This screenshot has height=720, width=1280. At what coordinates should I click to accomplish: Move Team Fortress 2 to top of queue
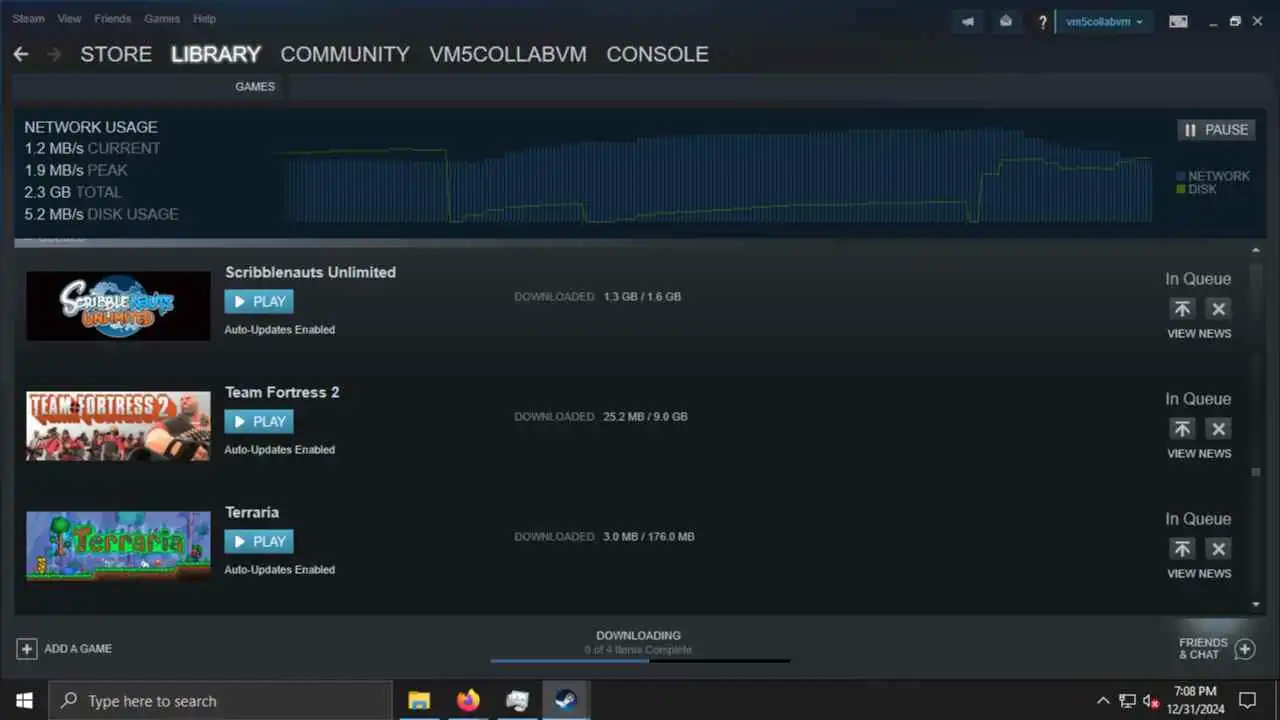click(1182, 428)
